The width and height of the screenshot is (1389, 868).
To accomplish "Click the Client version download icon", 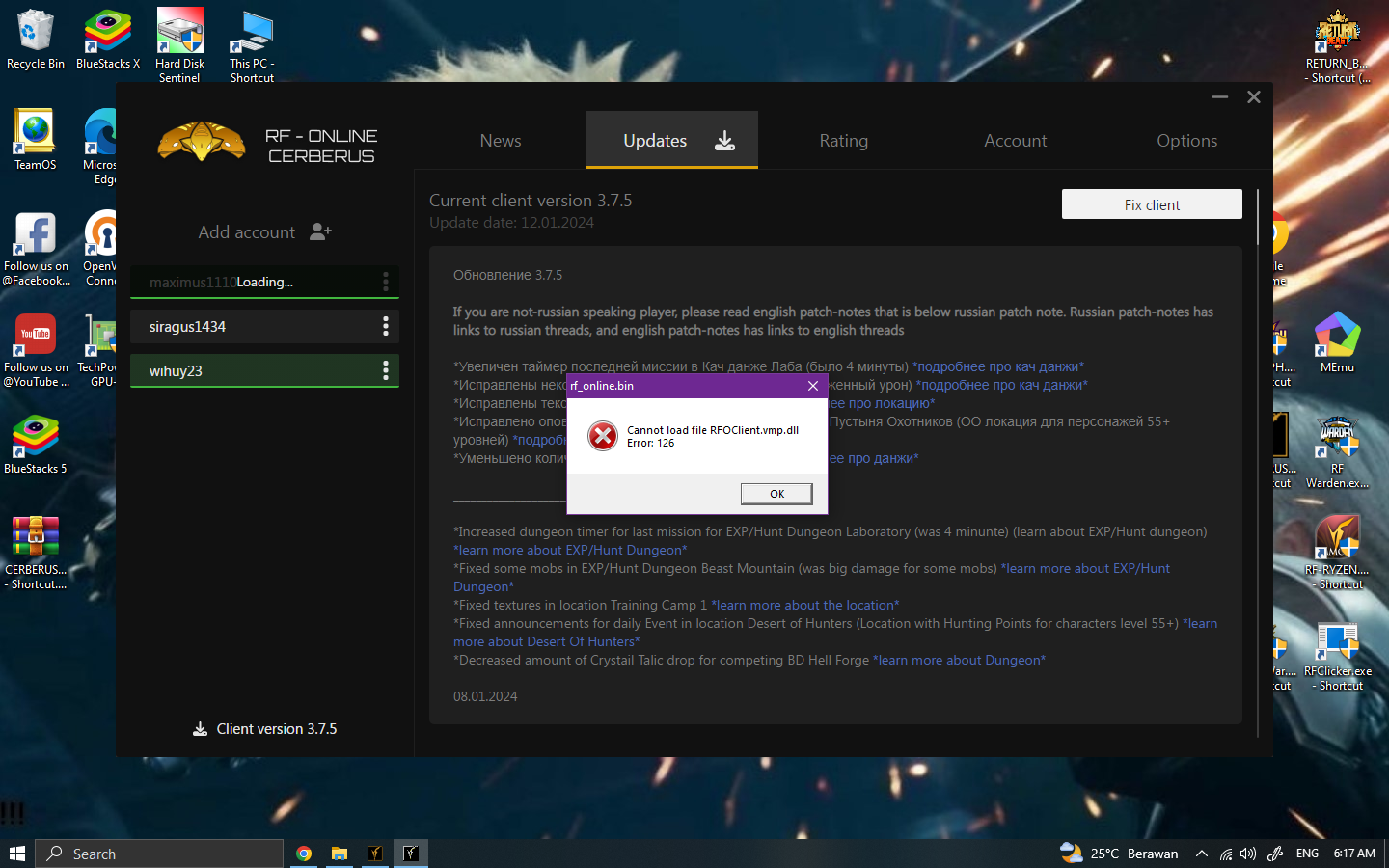I will (x=200, y=729).
